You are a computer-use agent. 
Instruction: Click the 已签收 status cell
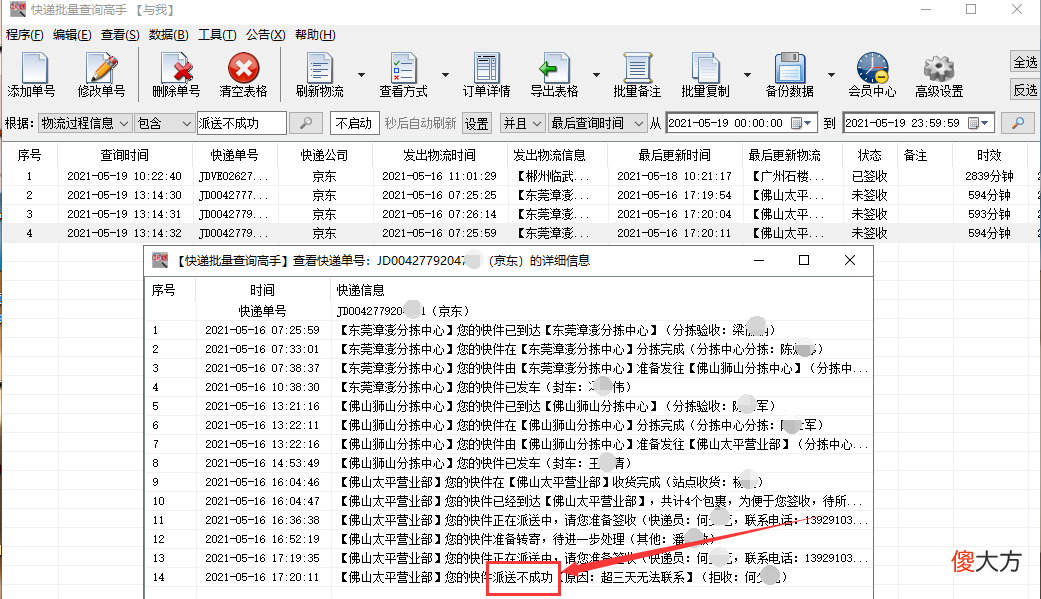click(x=869, y=176)
